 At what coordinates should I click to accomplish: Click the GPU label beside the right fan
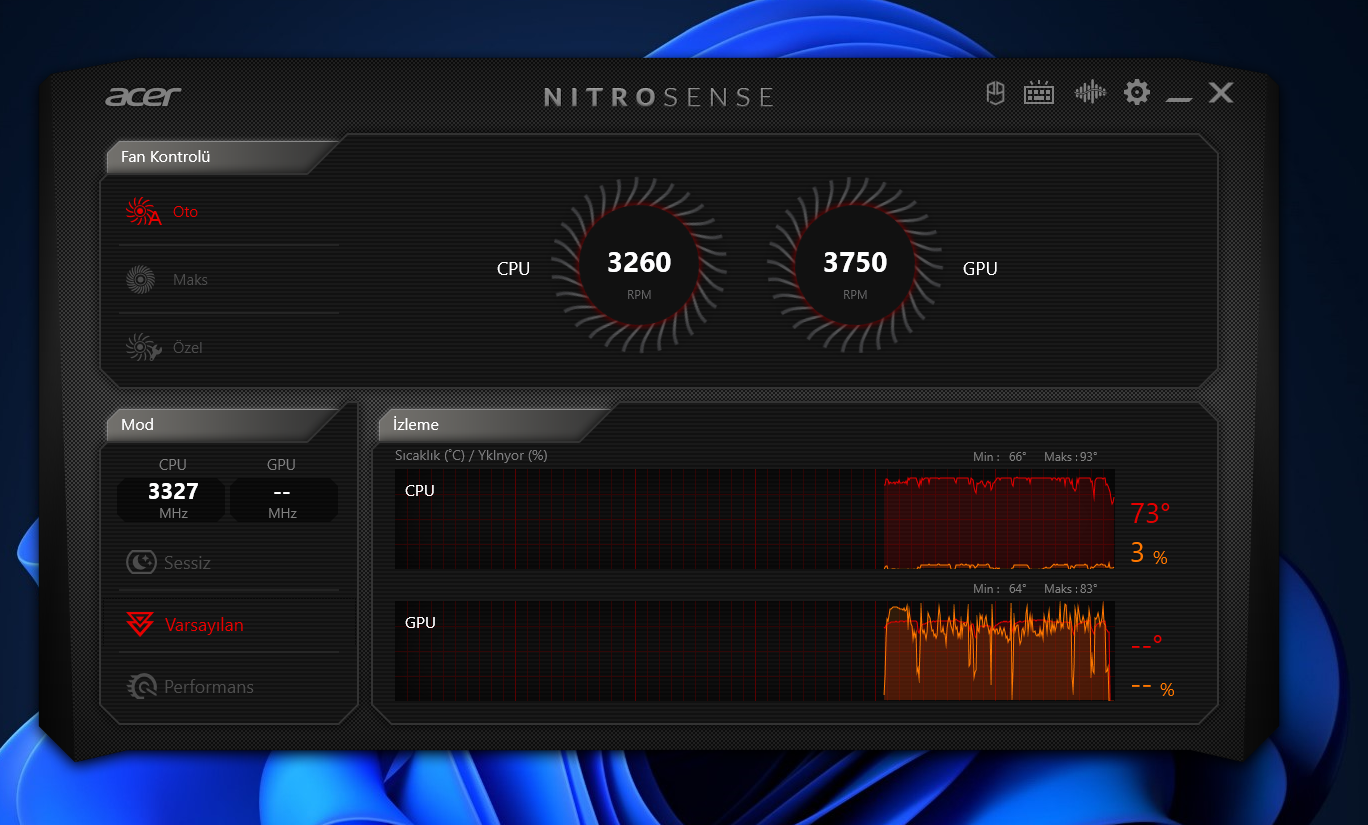coord(980,269)
